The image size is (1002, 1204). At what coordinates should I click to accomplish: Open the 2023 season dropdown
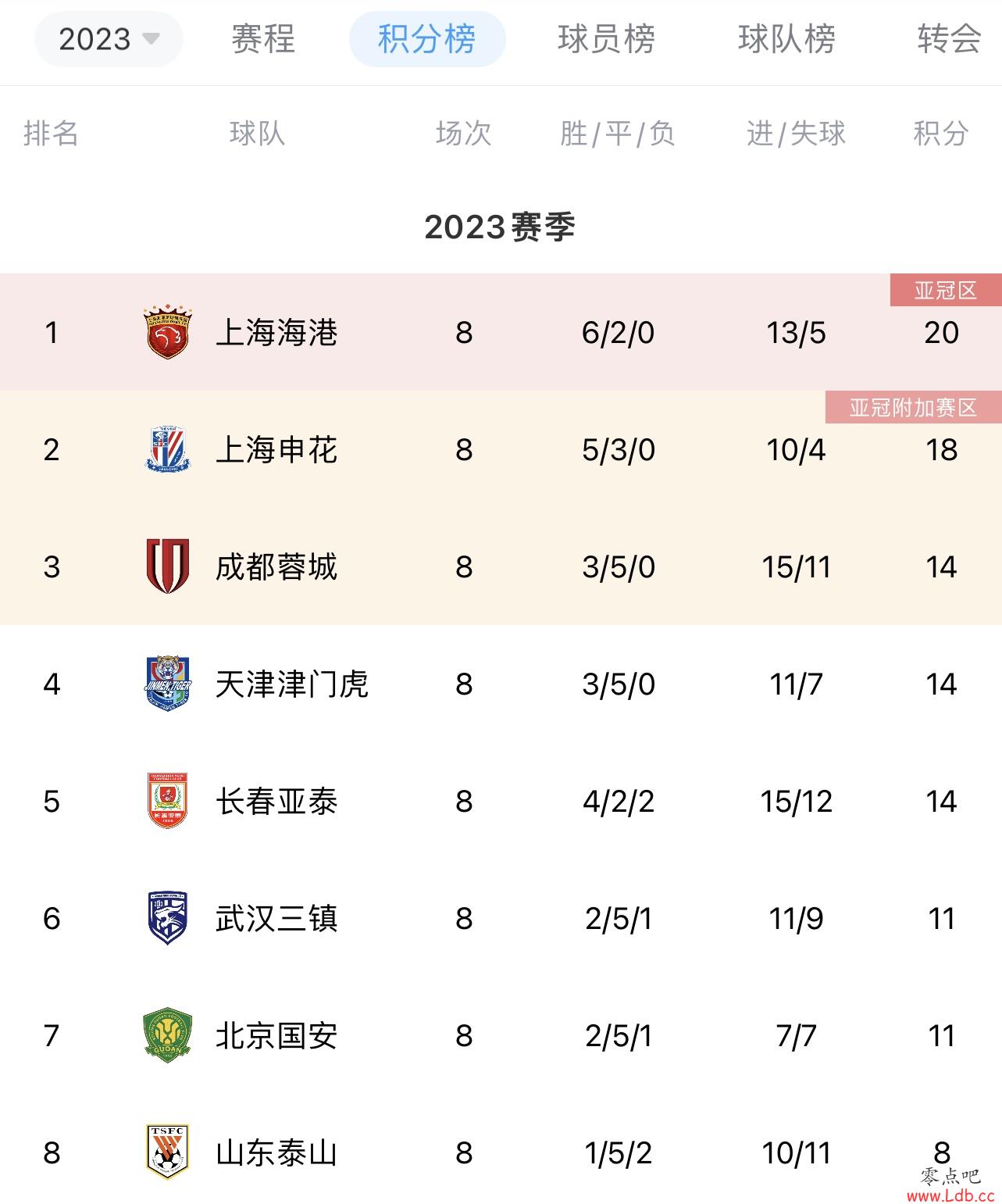coord(109,39)
